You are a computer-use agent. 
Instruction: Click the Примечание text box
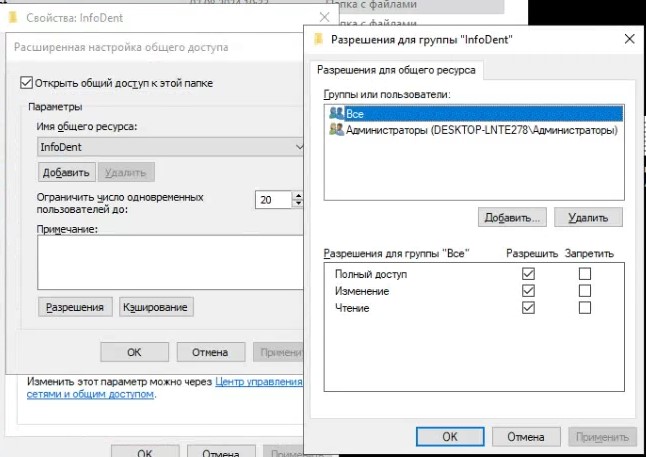170,262
